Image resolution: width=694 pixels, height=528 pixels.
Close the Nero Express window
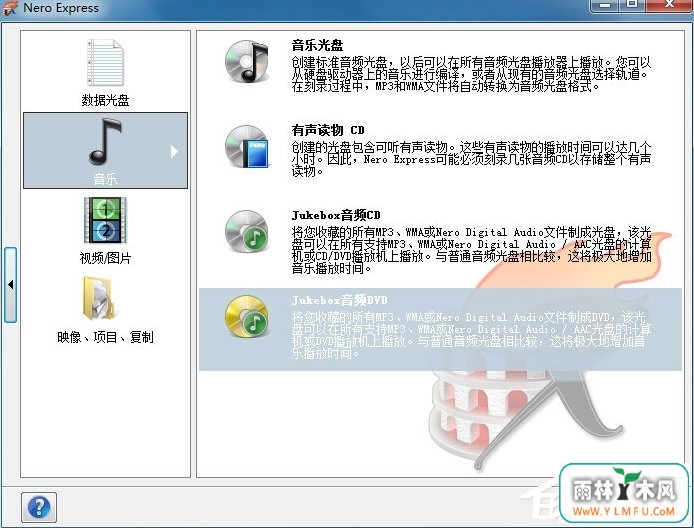click(x=669, y=5)
